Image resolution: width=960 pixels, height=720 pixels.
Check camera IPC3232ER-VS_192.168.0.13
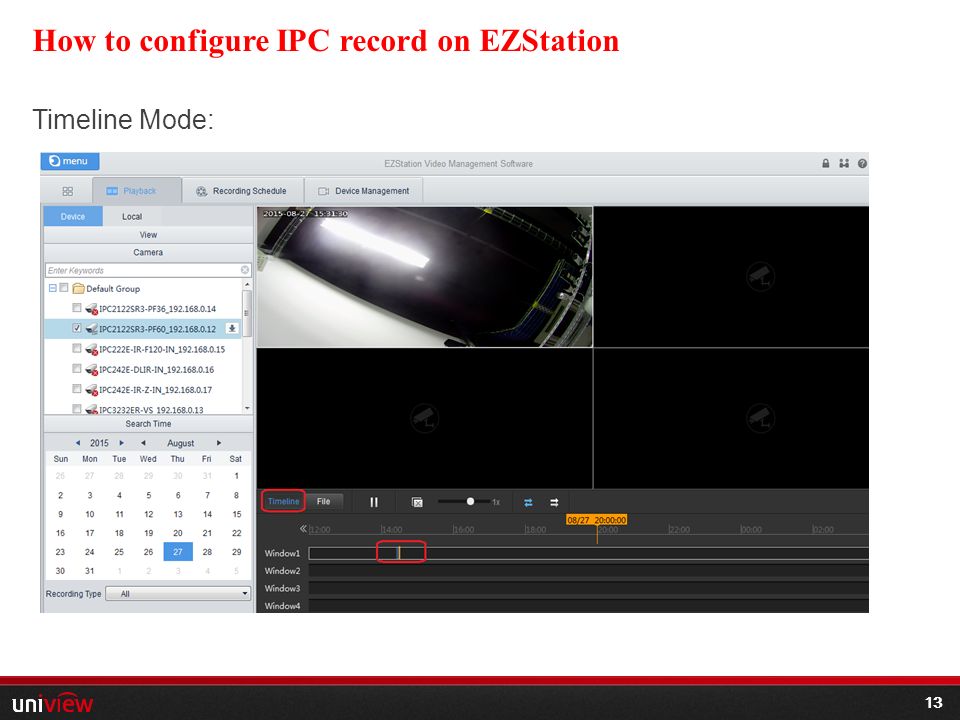(x=77, y=408)
